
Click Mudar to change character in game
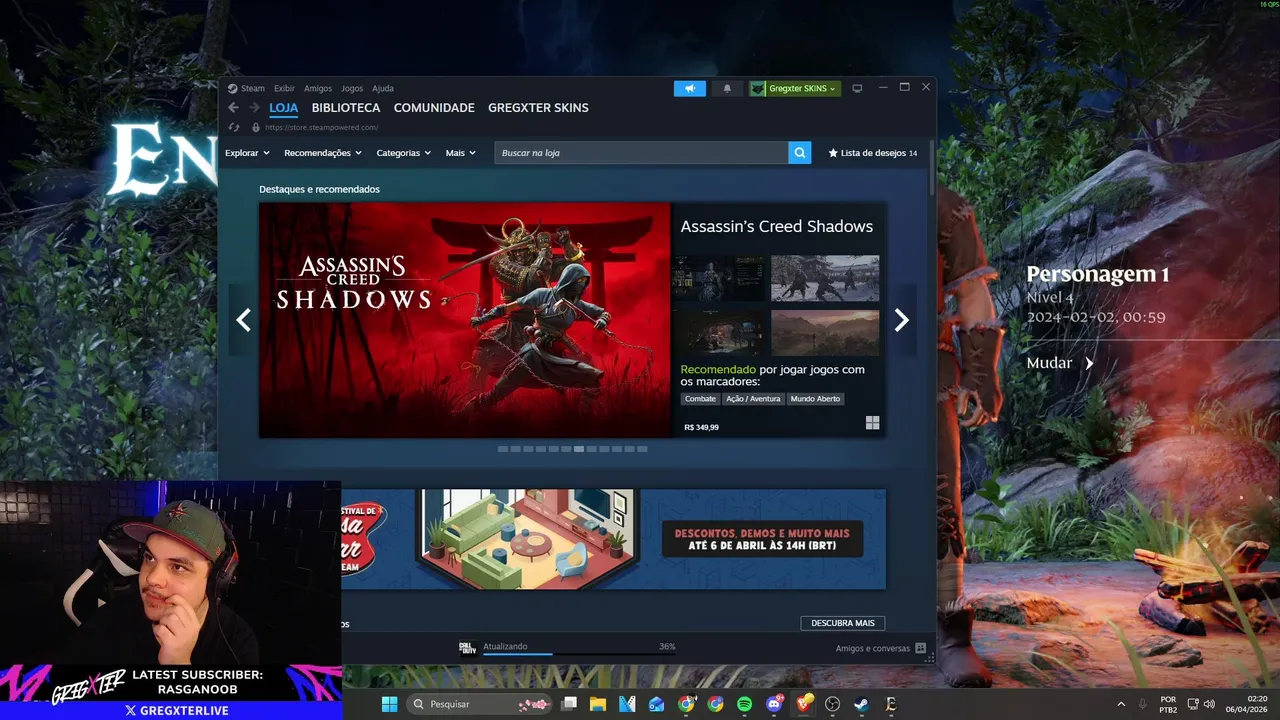pyautogui.click(x=1059, y=363)
